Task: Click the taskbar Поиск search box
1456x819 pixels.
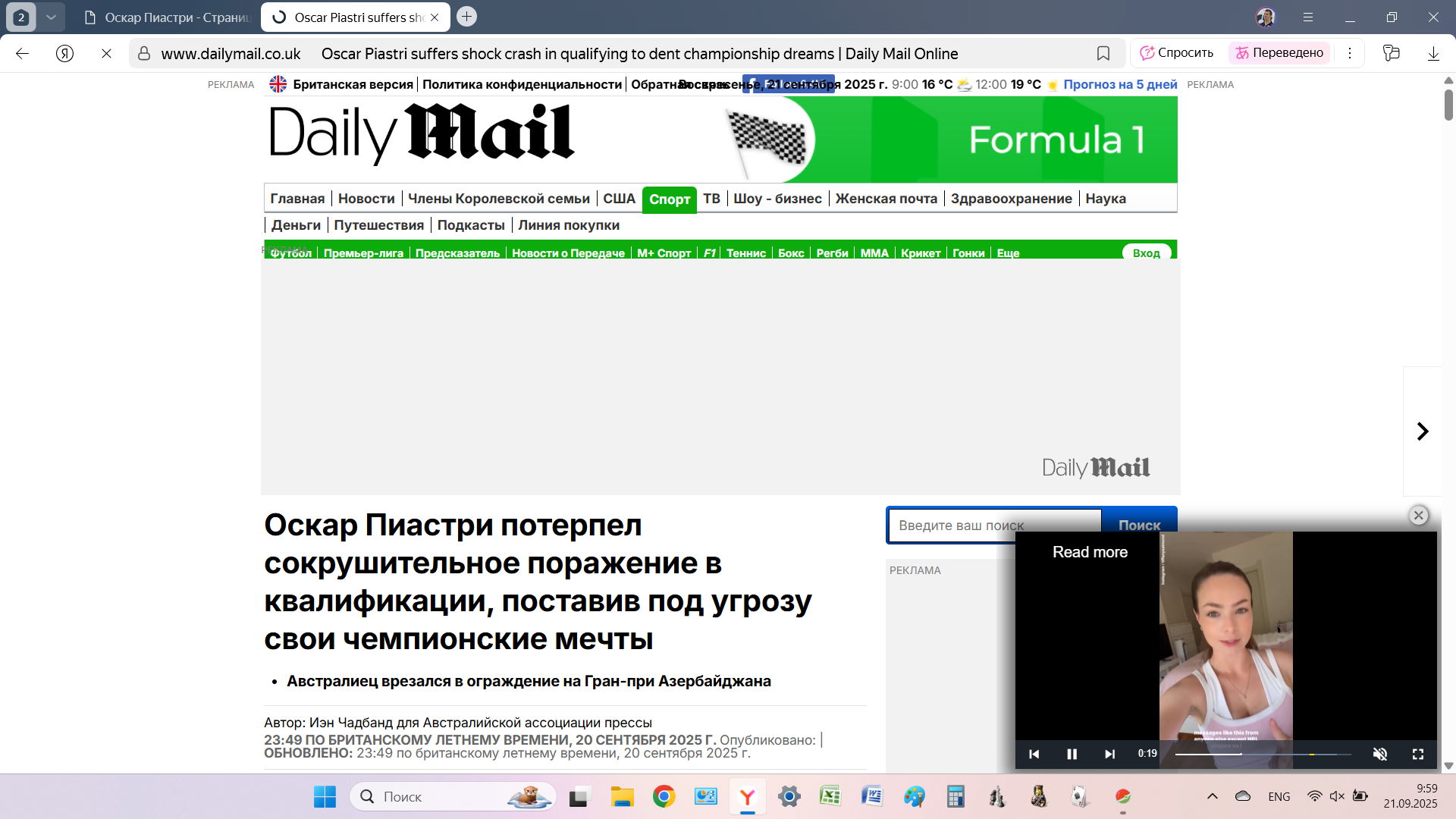Action: (453, 796)
